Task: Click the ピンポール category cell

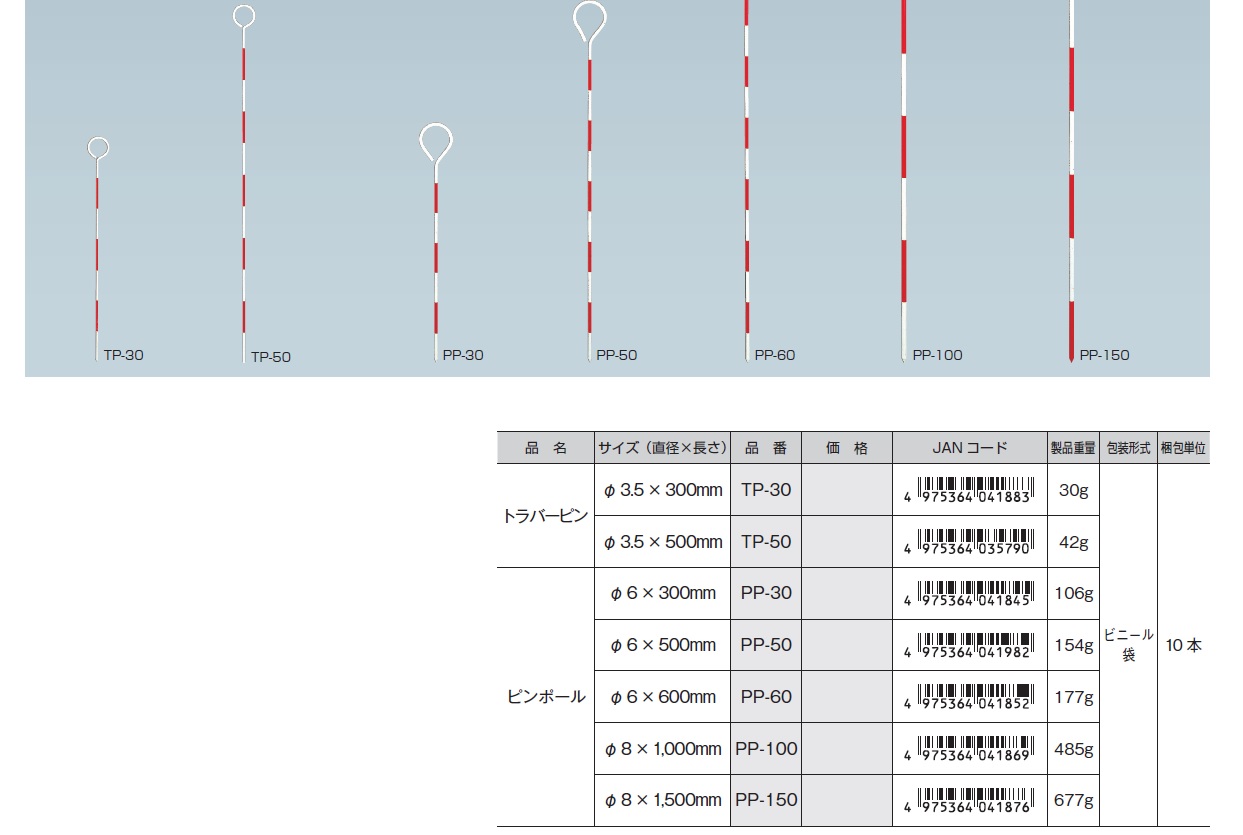Action: (545, 697)
